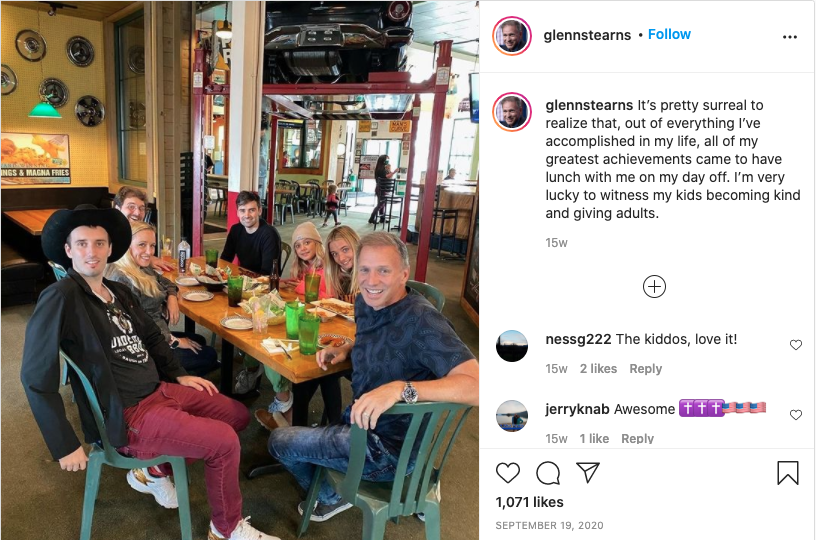Open the comment speech bubble icon
The width and height of the screenshot is (816, 540).
click(548, 473)
